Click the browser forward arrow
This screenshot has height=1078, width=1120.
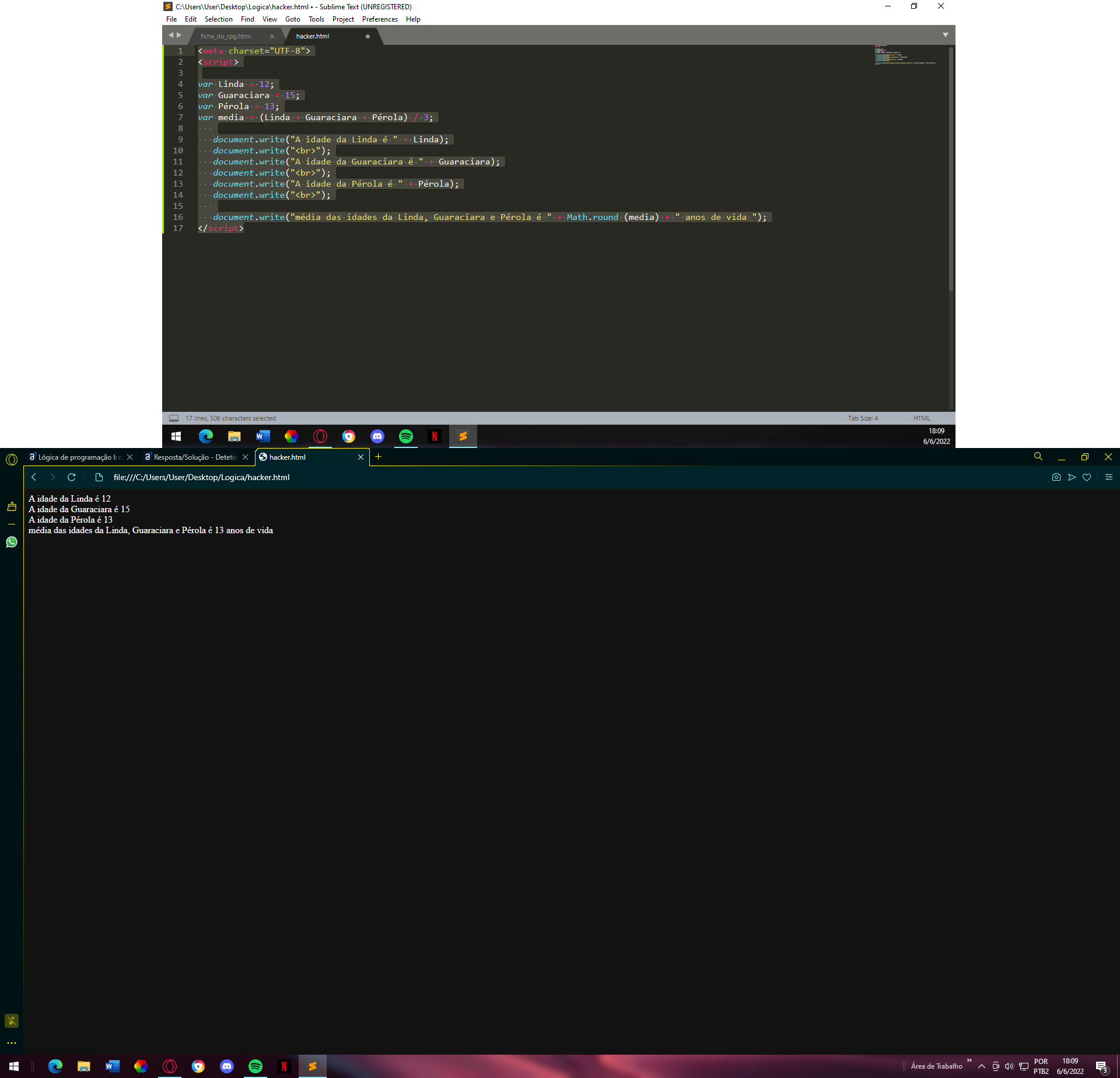click(x=52, y=477)
